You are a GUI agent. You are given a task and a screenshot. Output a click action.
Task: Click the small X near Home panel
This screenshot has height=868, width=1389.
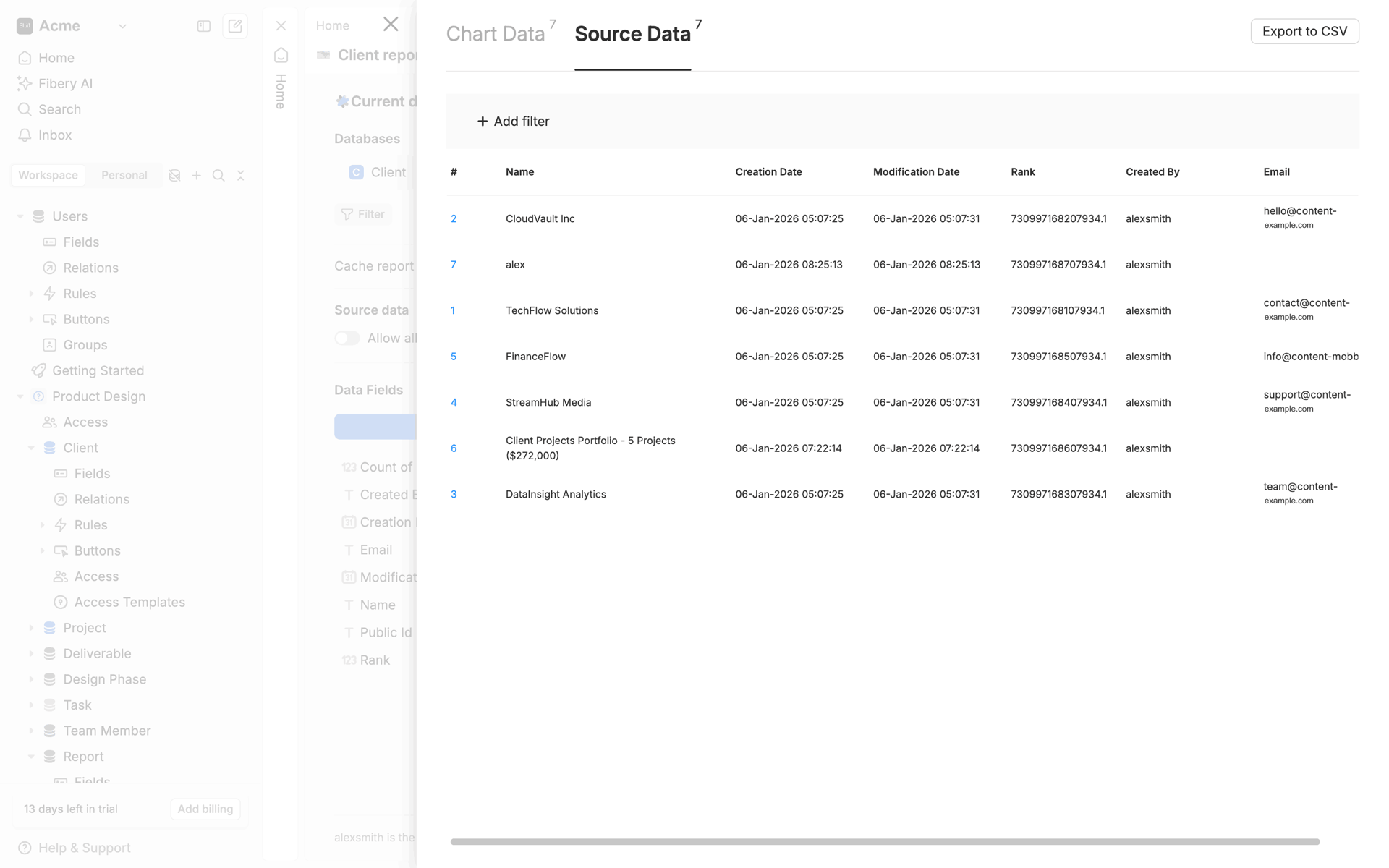pos(281,26)
